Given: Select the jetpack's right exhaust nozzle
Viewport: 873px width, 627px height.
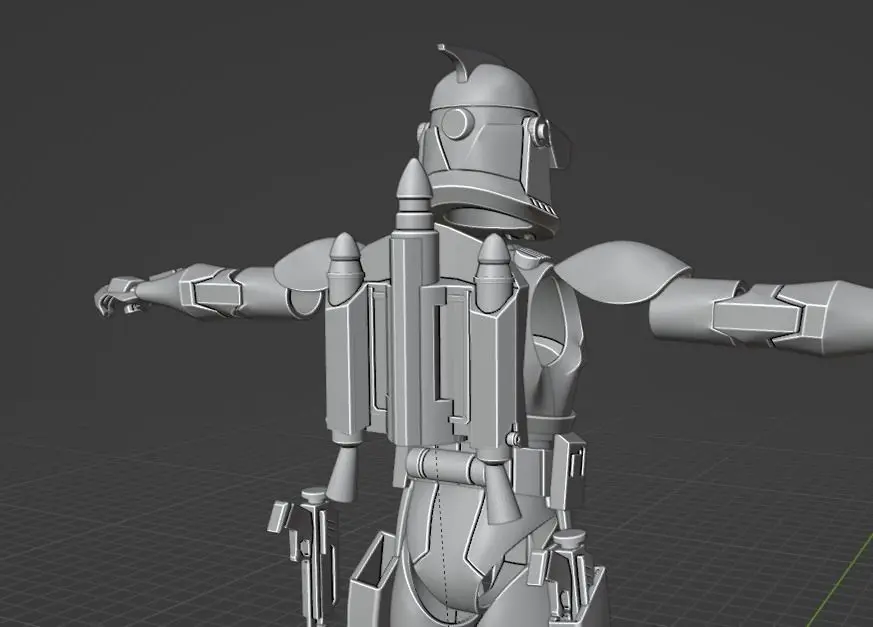Looking at the screenshot, I should pos(501,493).
